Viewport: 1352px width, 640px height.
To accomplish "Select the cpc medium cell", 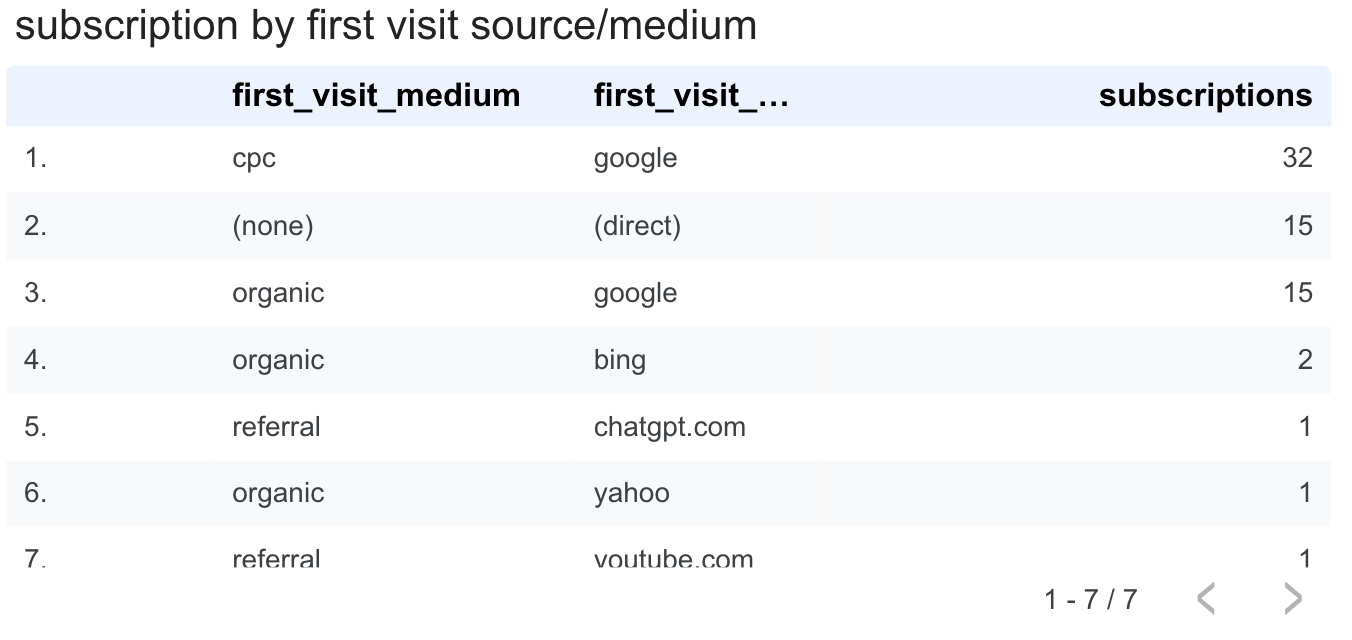I will point(254,158).
